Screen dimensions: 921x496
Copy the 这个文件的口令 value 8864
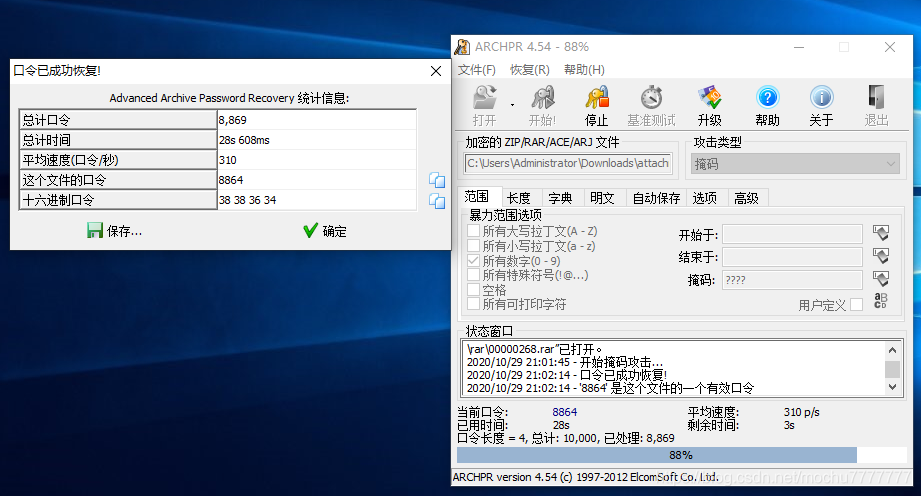click(x=436, y=180)
